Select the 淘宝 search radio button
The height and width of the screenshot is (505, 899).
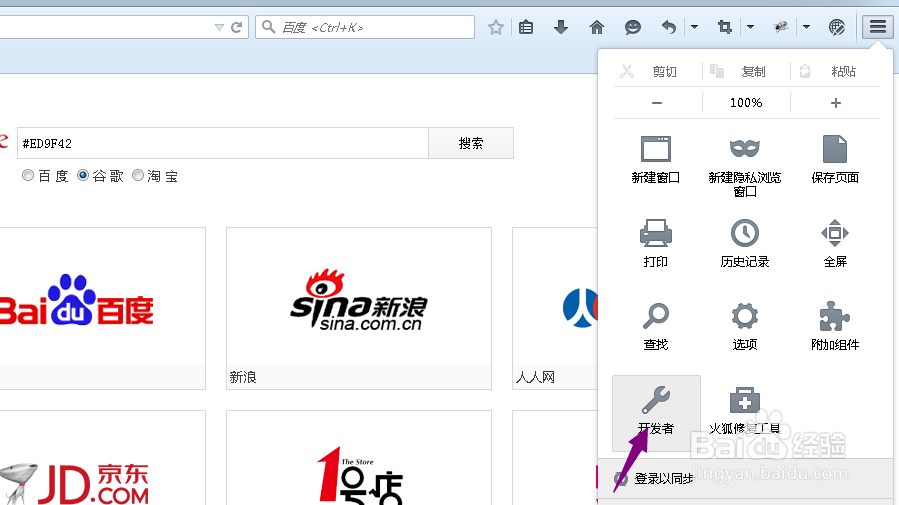tap(138, 175)
